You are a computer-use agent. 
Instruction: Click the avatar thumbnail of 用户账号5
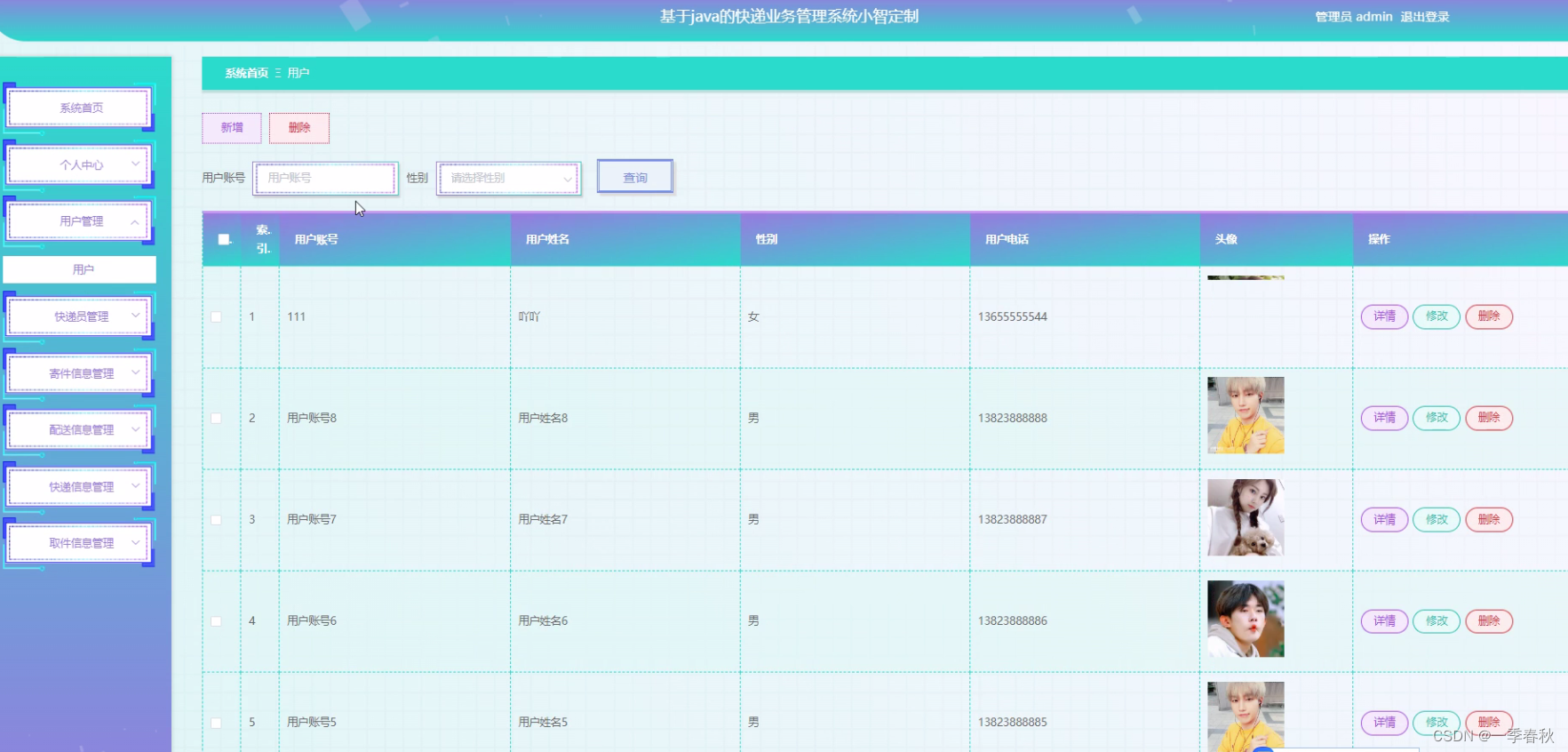click(1246, 716)
